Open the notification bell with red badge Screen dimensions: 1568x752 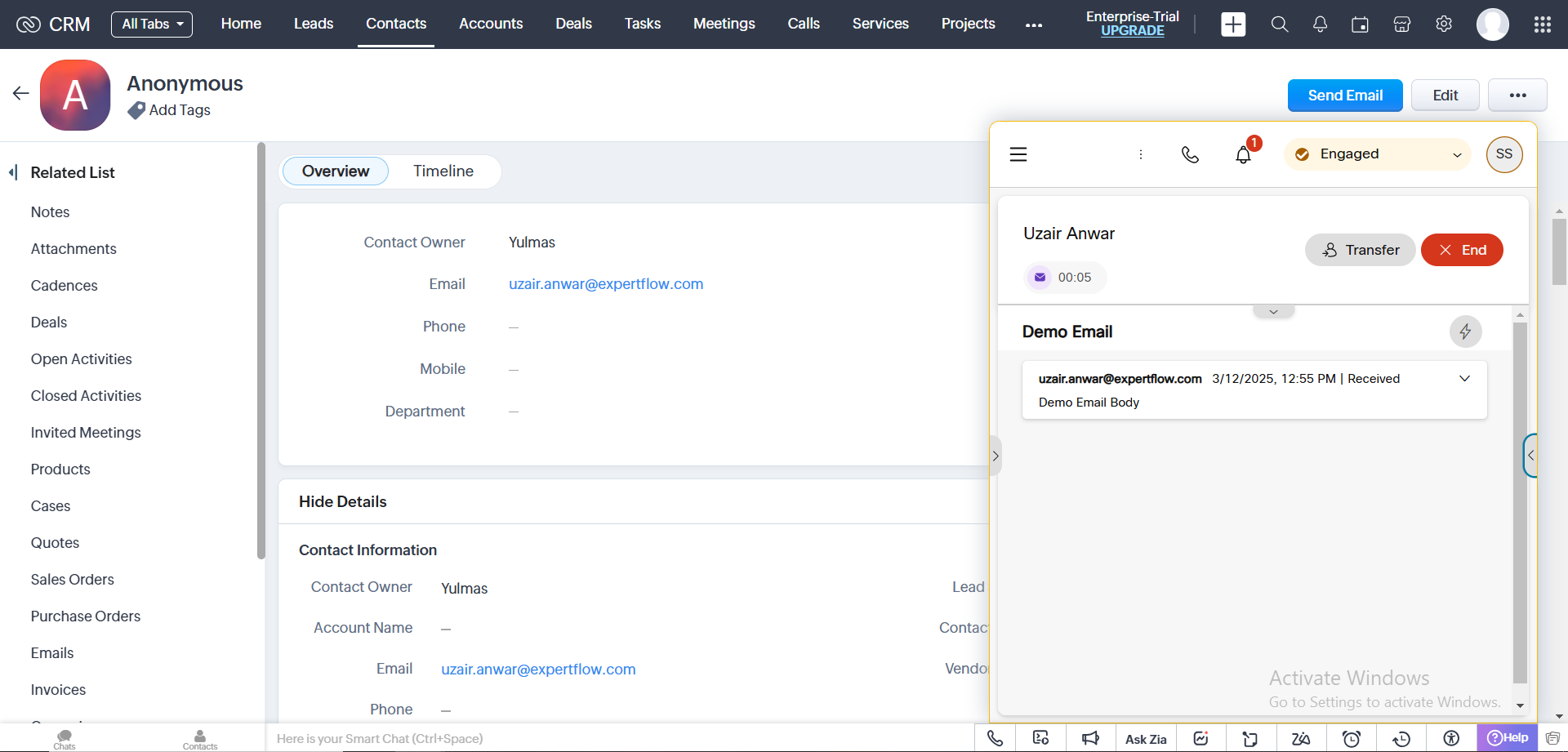click(1243, 154)
